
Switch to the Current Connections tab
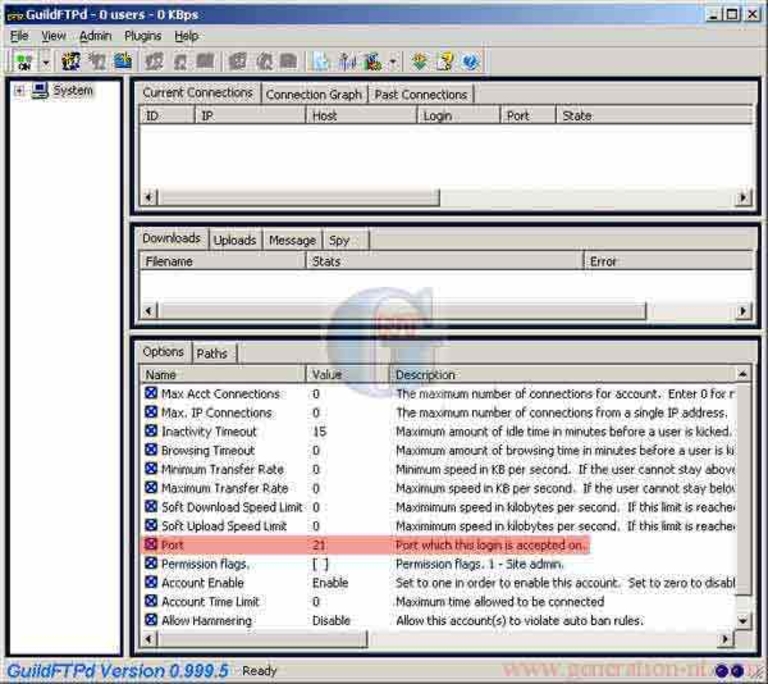[x=197, y=93]
